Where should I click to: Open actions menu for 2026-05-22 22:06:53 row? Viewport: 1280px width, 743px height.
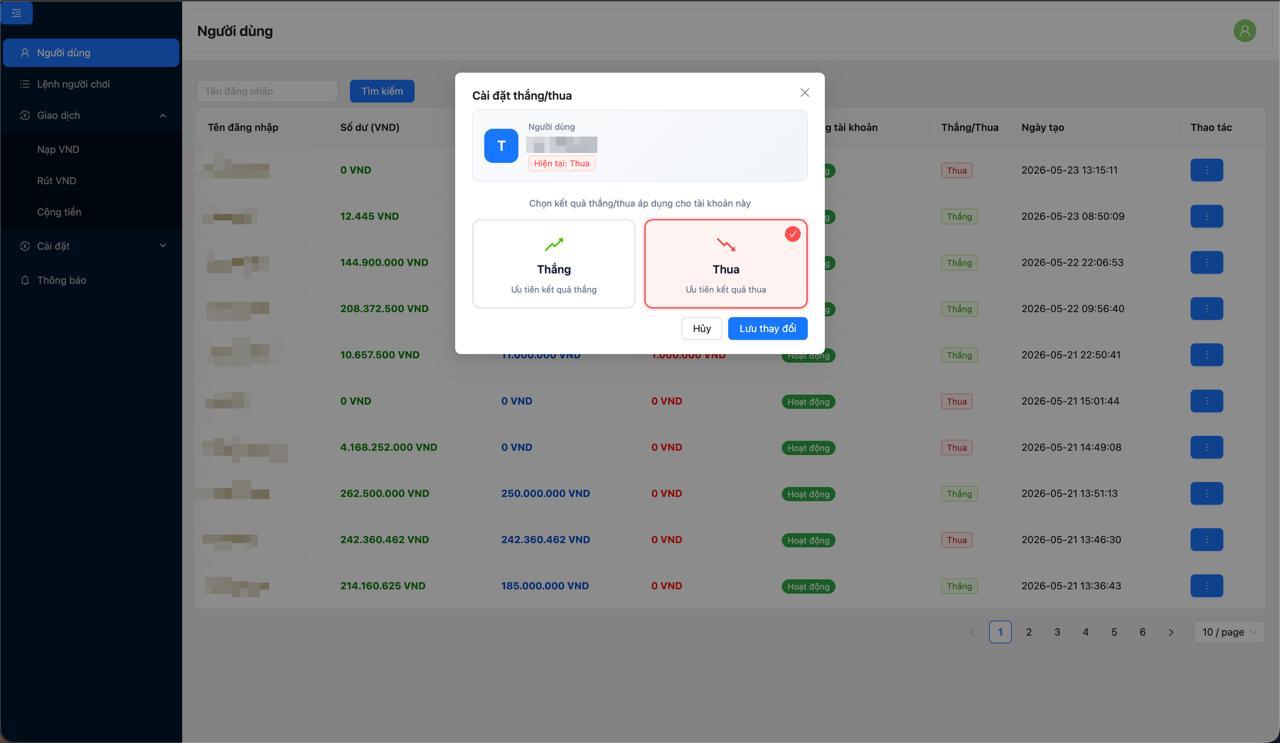coord(1206,262)
